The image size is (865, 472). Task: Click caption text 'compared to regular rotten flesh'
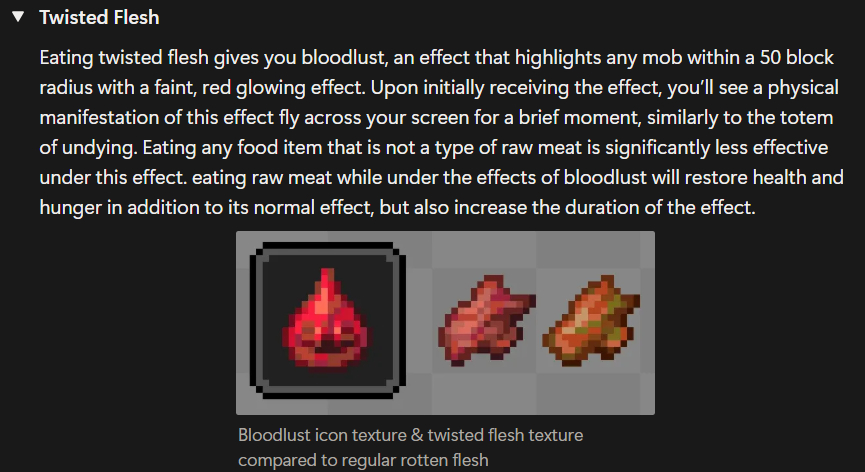(x=363, y=460)
